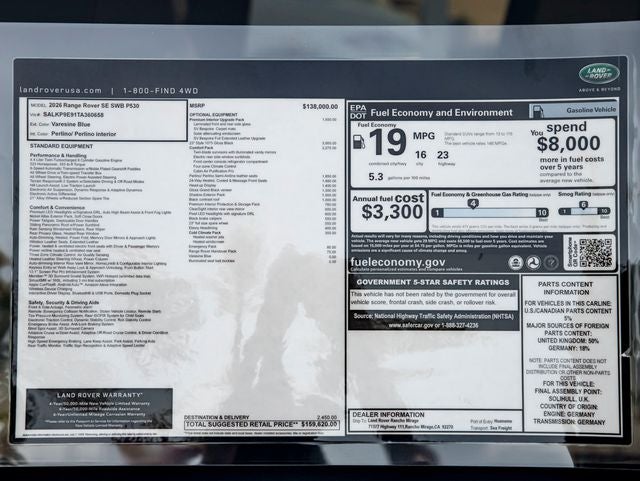
Task: Click the Destination & Delivery line
Action: [260, 417]
